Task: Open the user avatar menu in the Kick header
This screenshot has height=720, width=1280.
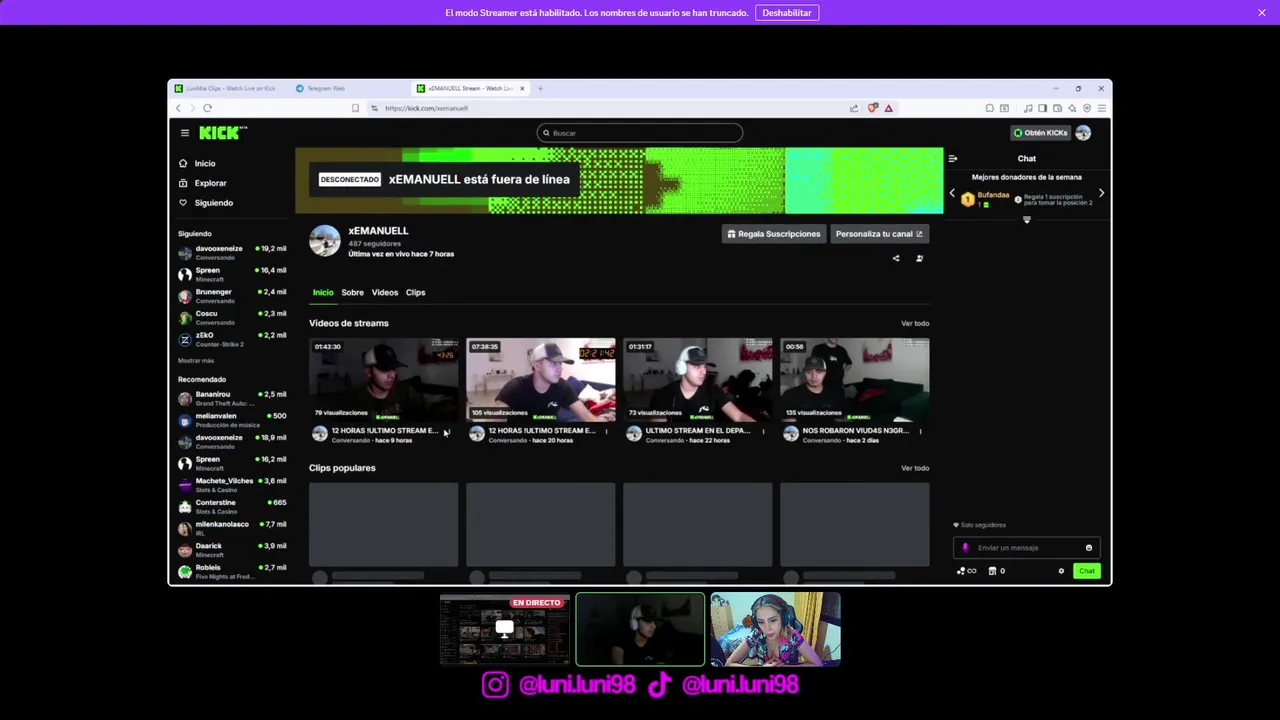Action: pos(1083,133)
